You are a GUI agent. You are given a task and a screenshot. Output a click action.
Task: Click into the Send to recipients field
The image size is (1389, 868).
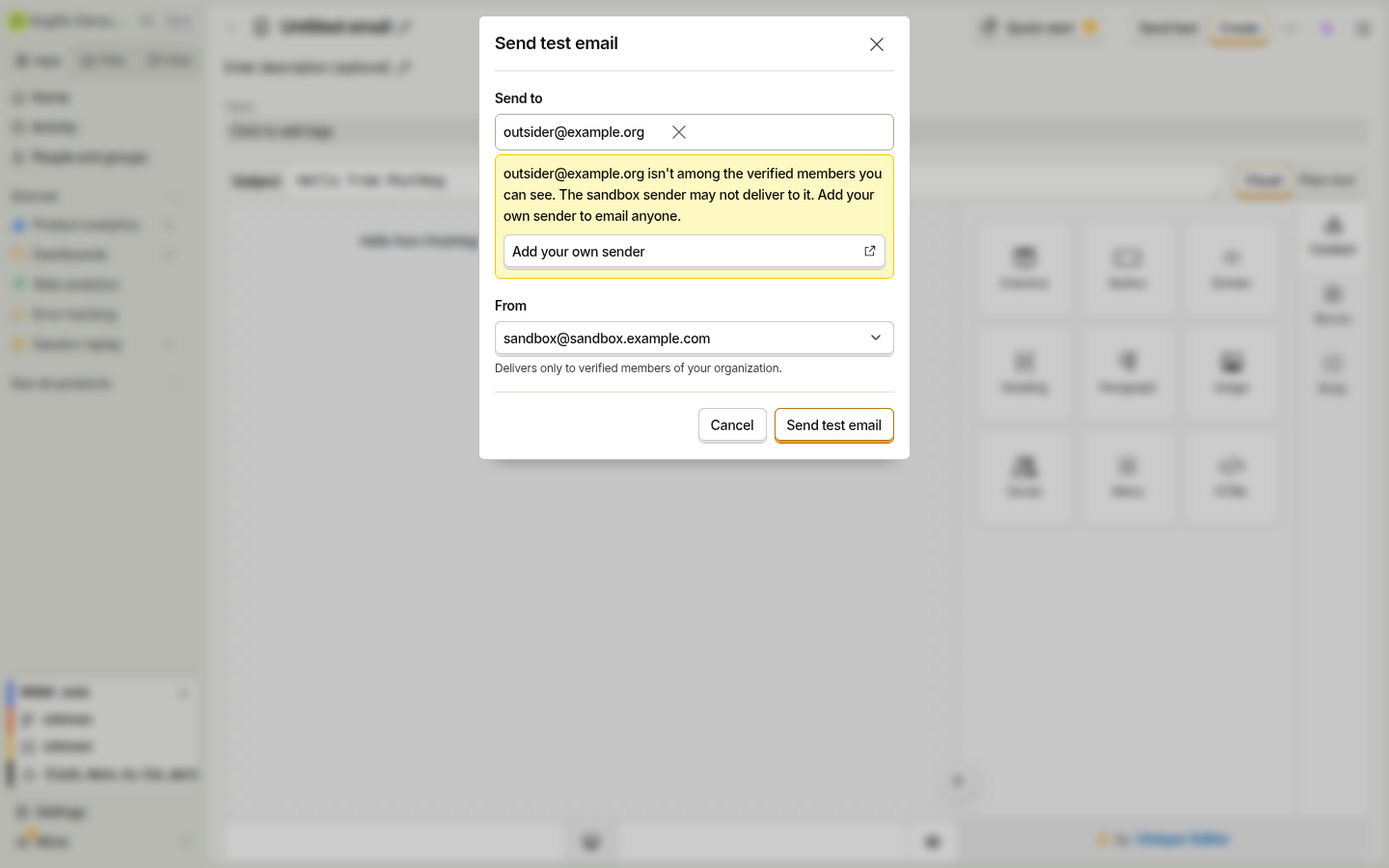click(694, 132)
